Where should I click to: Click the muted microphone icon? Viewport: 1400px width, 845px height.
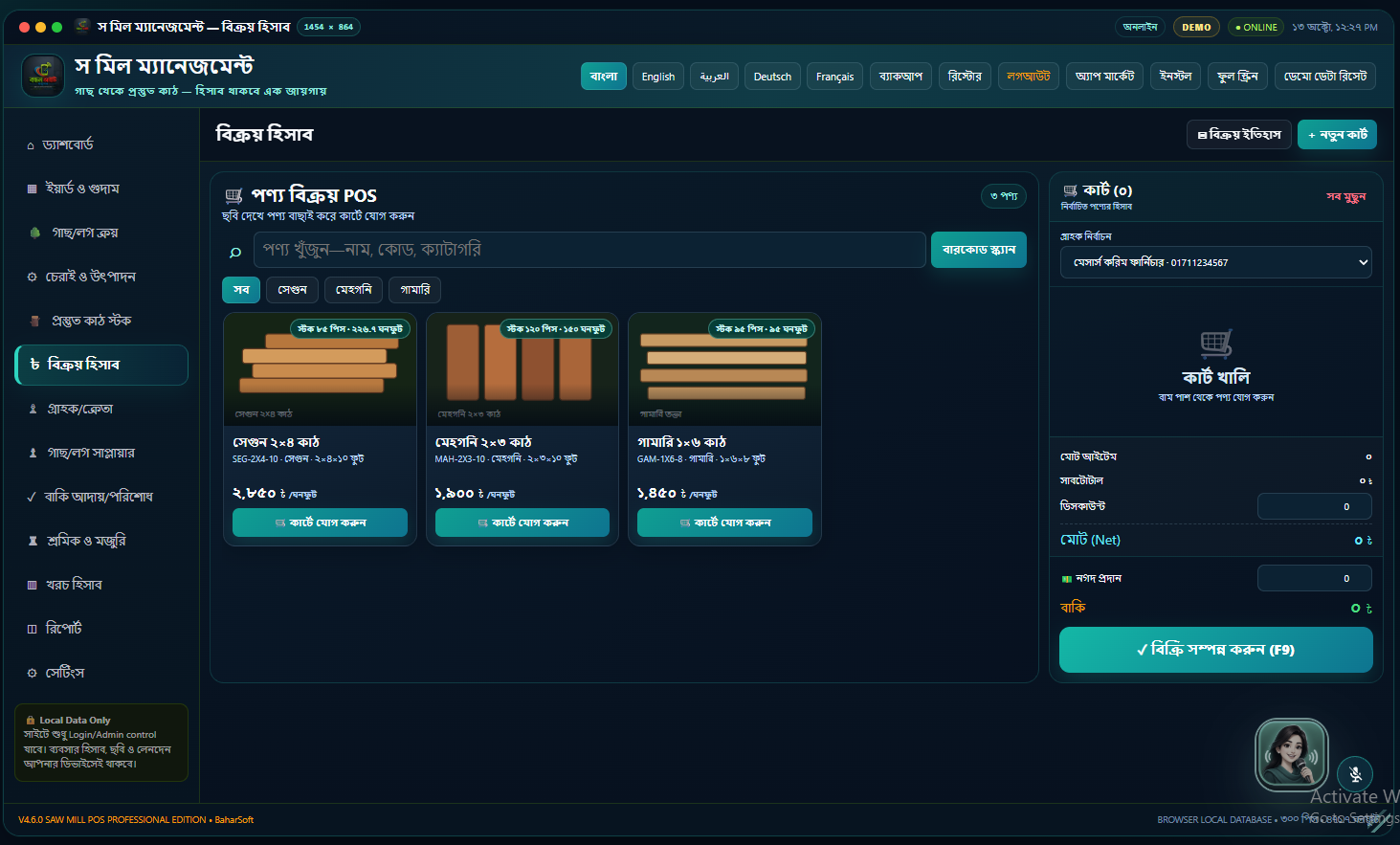click(x=1355, y=773)
